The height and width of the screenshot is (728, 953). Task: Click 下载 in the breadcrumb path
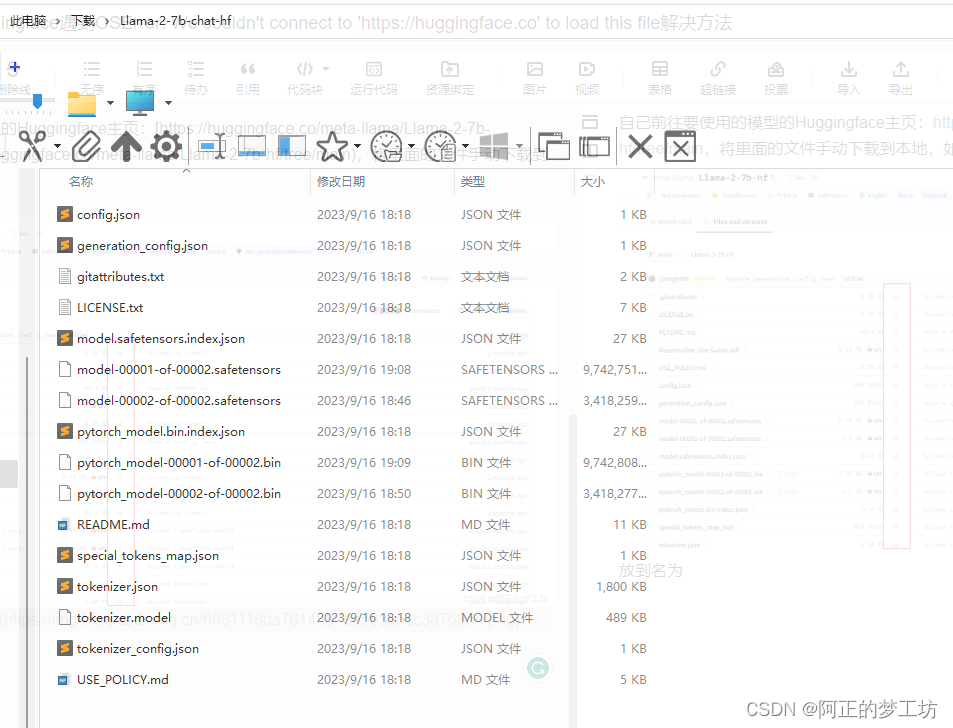tap(82, 20)
